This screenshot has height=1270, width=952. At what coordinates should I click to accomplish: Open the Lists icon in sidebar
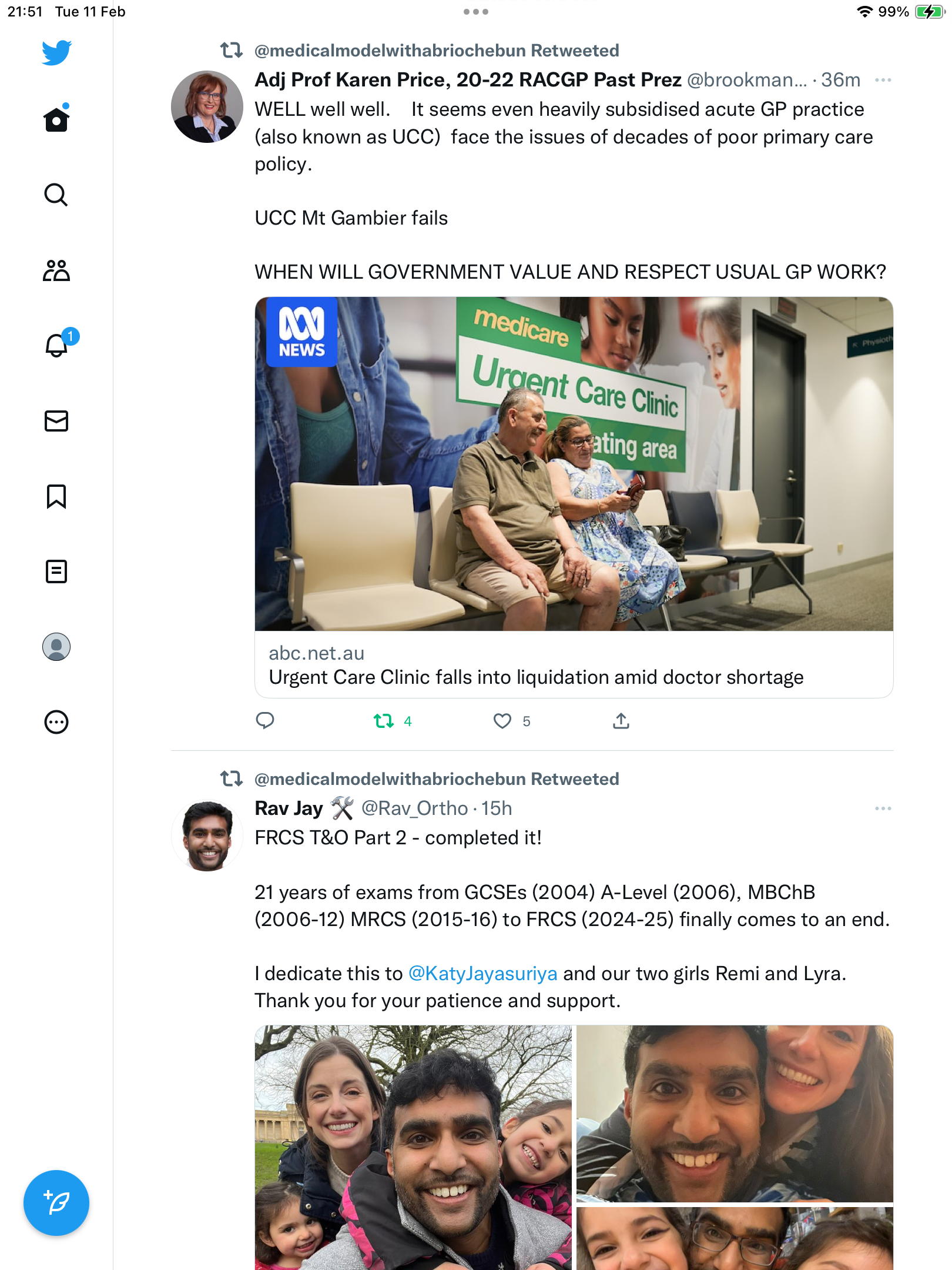pyautogui.click(x=56, y=571)
